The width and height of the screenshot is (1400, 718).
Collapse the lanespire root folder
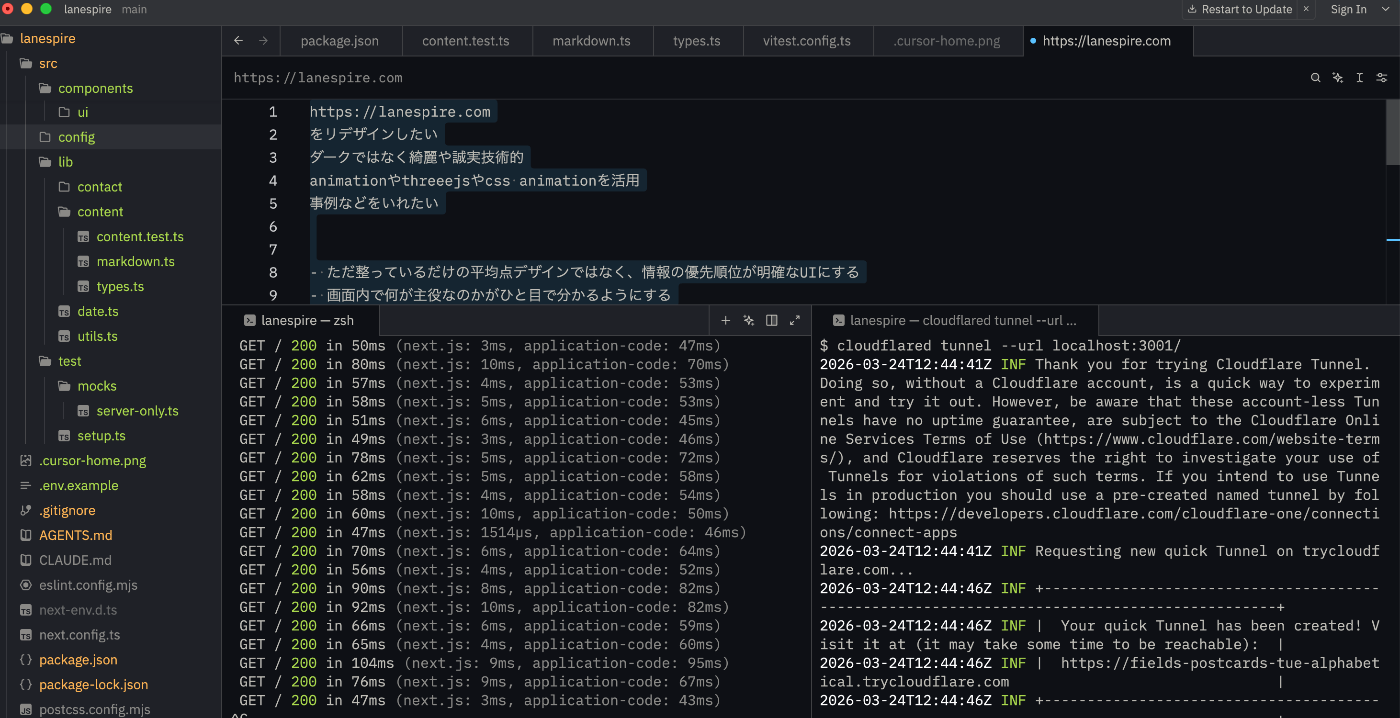7,39
